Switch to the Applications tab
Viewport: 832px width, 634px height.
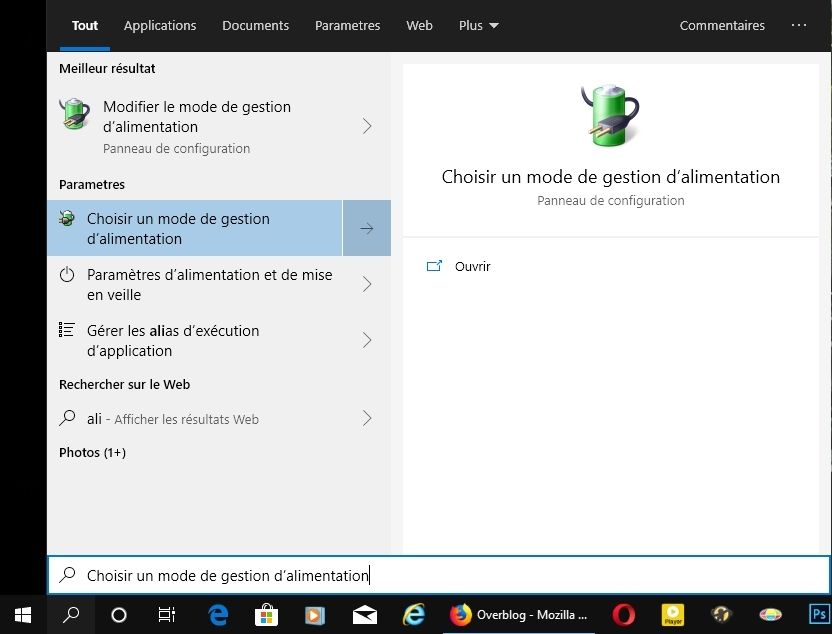click(x=160, y=25)
